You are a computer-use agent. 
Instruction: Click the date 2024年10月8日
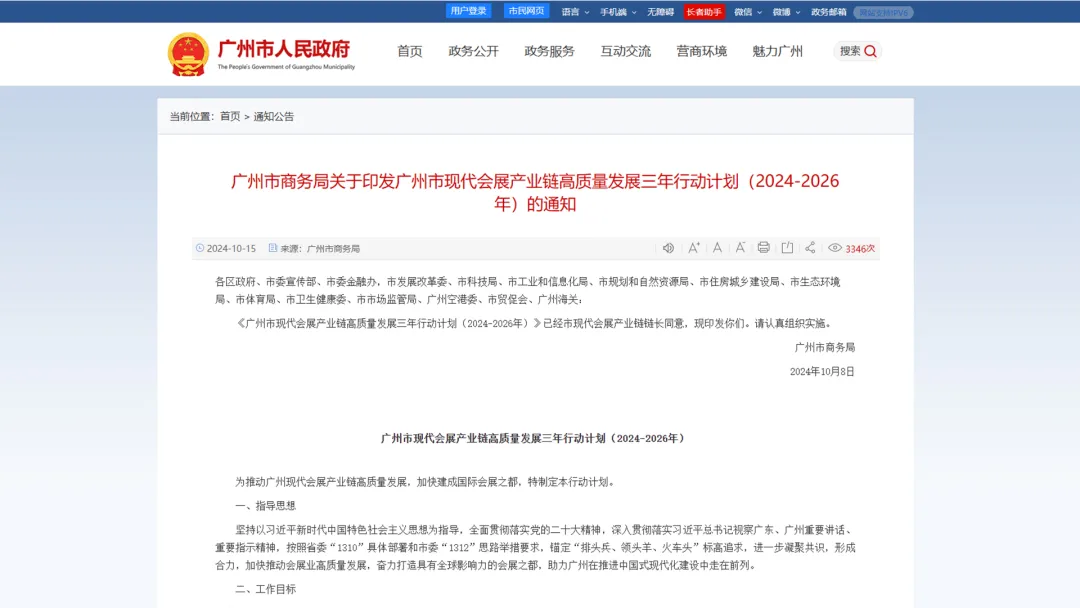pos(822,371)
